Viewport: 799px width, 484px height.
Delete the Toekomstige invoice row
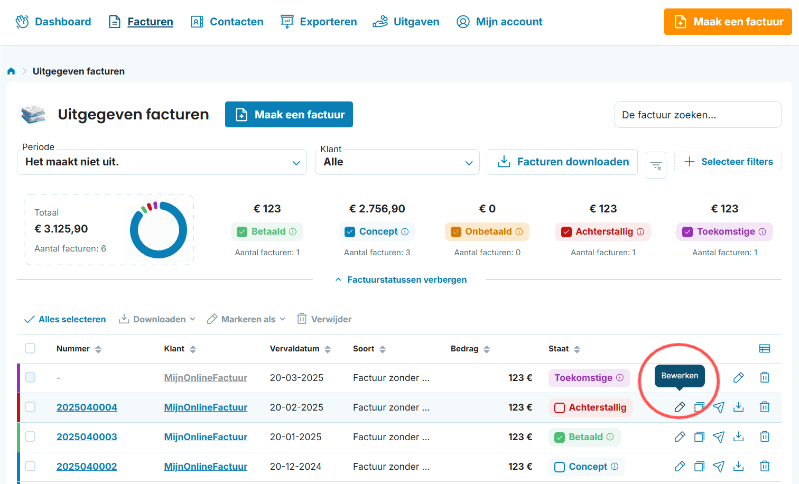(x=764, y=378)
